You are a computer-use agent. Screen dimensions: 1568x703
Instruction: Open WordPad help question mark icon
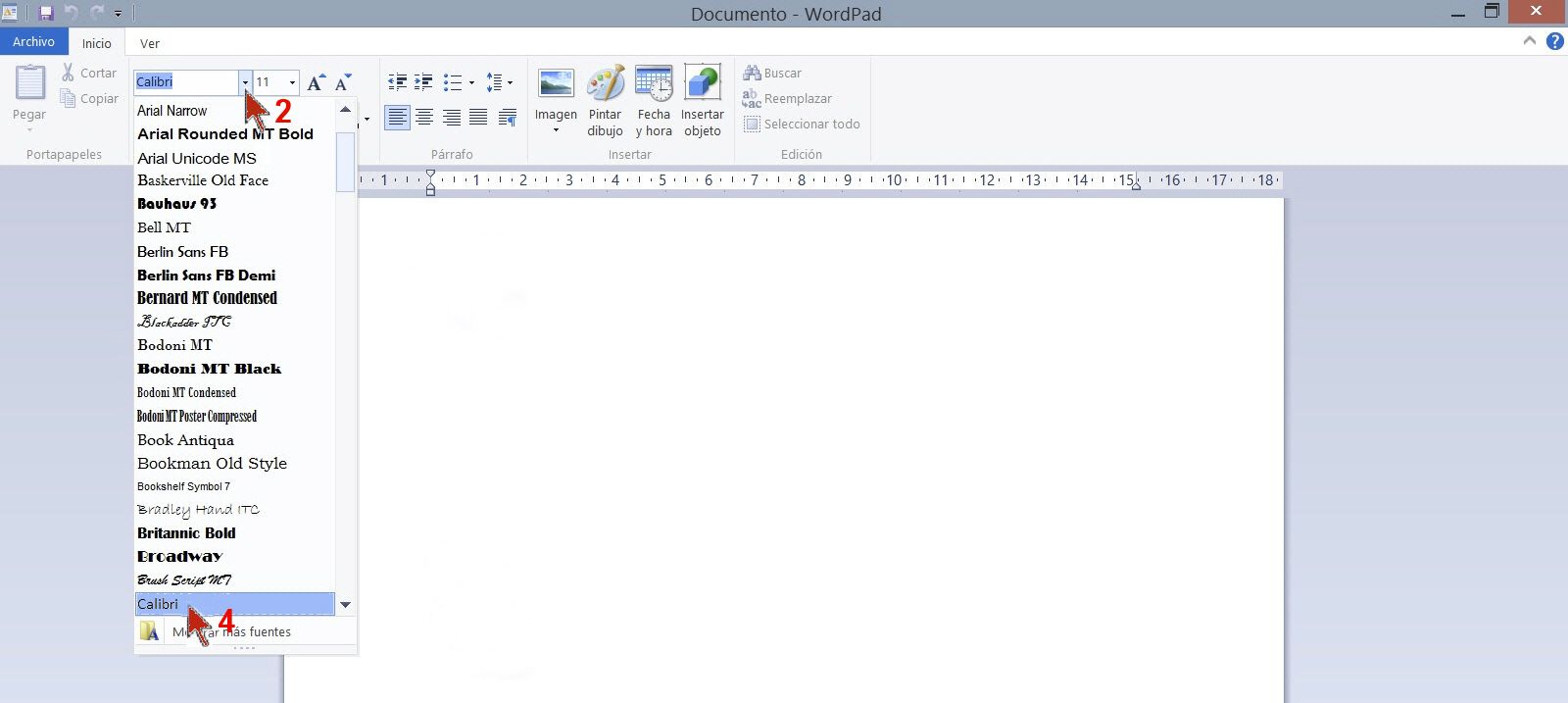pos(1554,41)
